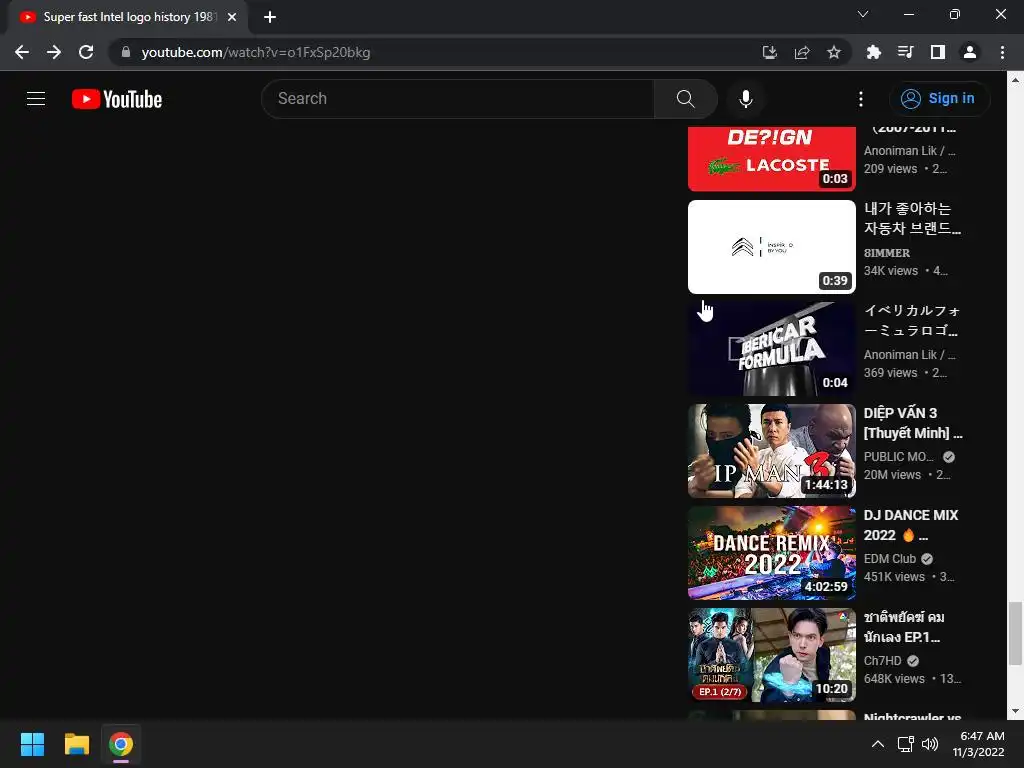Open YouTube settings three-dot menu
Screen dimensions: 1024x768
pyautogui.click(x=861, y=99)
